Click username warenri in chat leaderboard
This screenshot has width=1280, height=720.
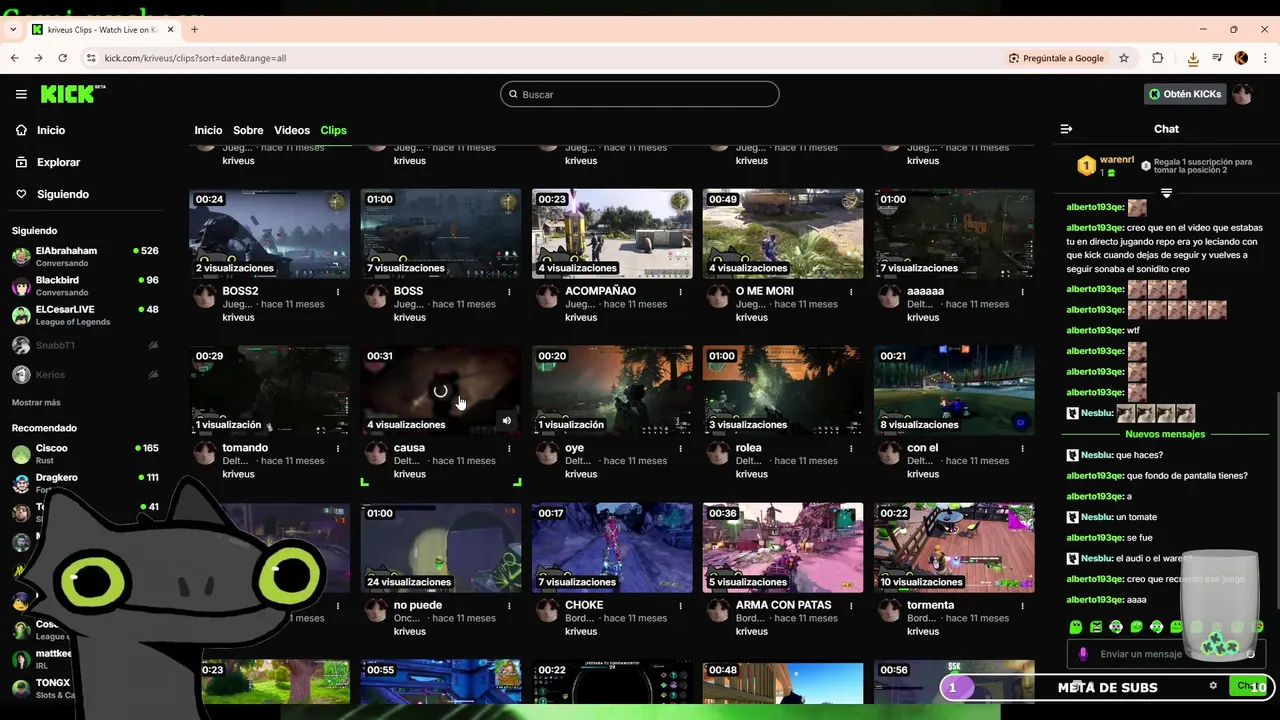pos(1117,160)
